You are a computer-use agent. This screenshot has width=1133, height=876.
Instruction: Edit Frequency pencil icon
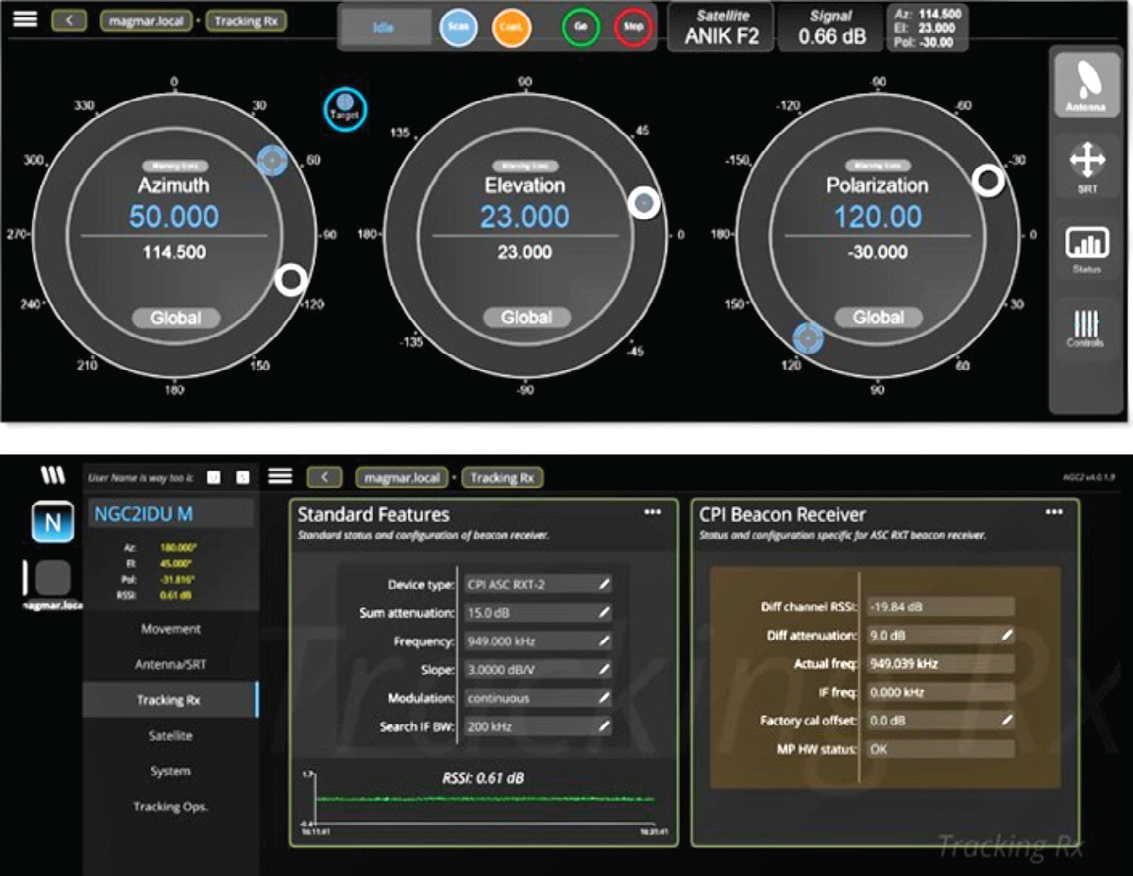[x=604, y=640]
